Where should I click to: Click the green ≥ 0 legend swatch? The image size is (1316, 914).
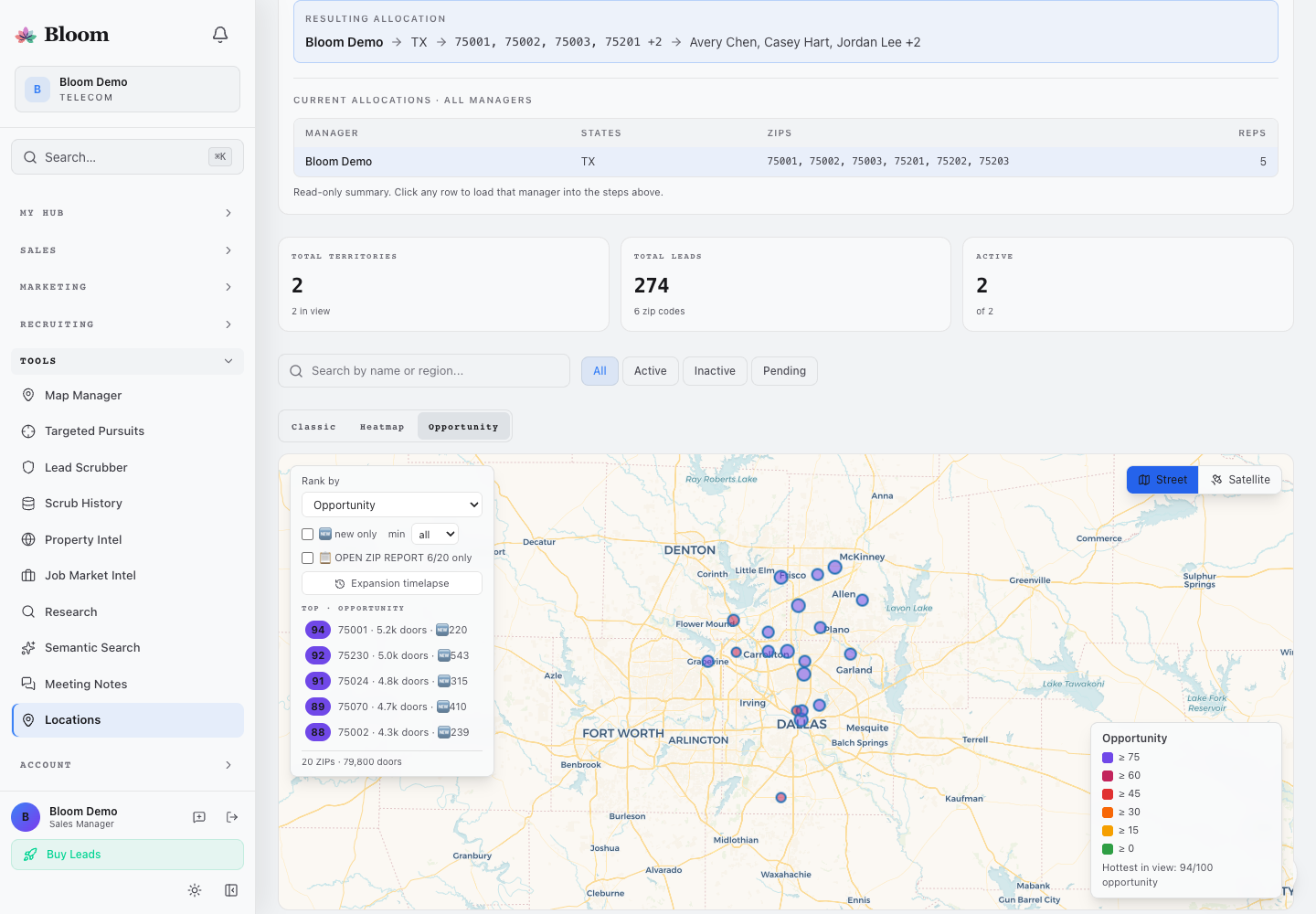(x=1108, y=849)
